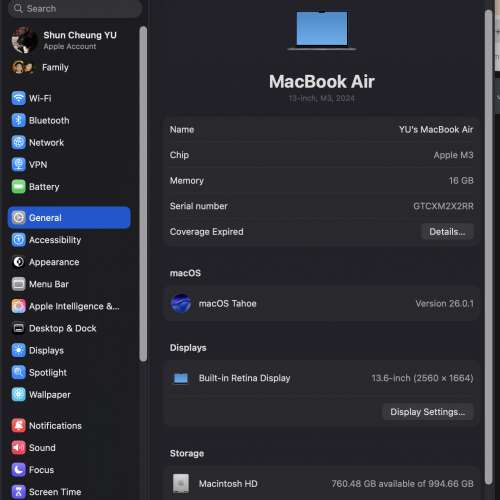Click the Menu Bar icon
This screenshot has width=500, height=500.
tap(18, 284)
